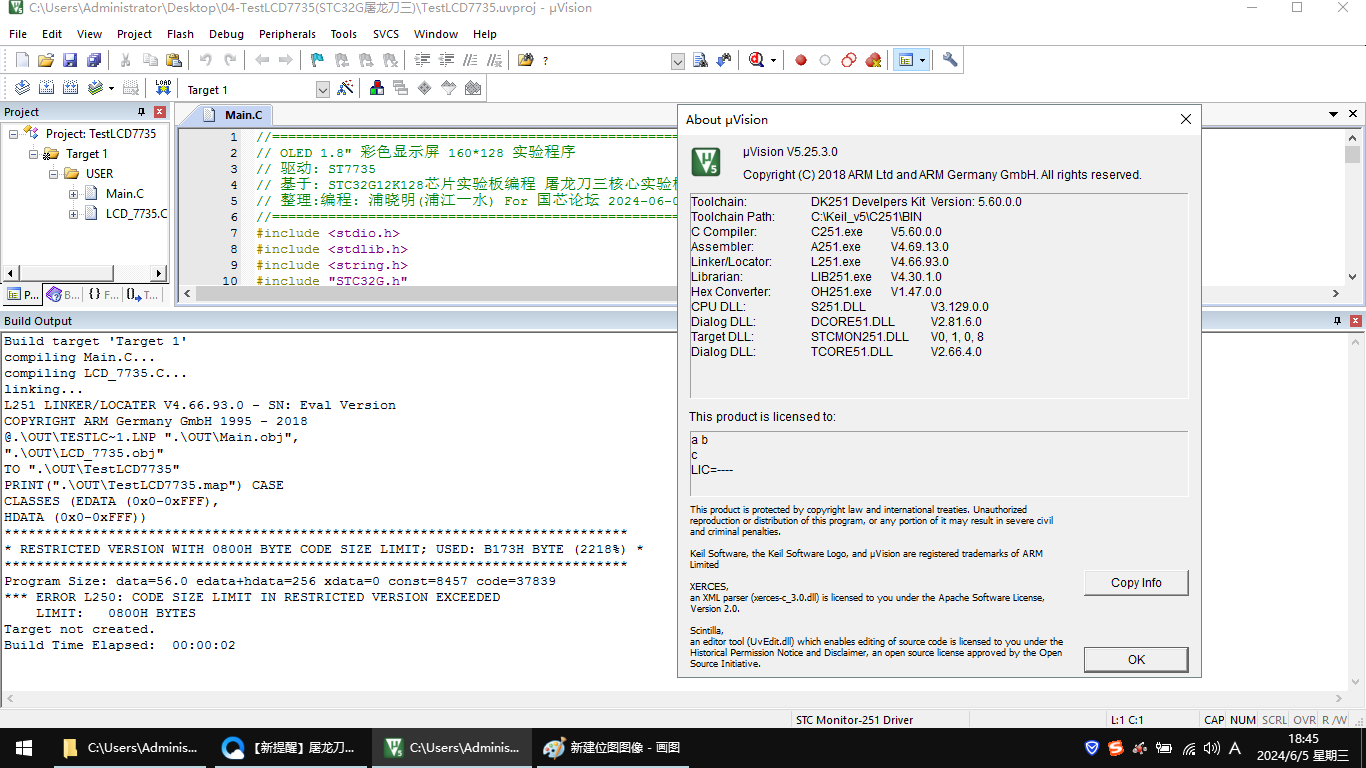Open the SVCS menu
Screen dimensions: 1366x768
386,34
